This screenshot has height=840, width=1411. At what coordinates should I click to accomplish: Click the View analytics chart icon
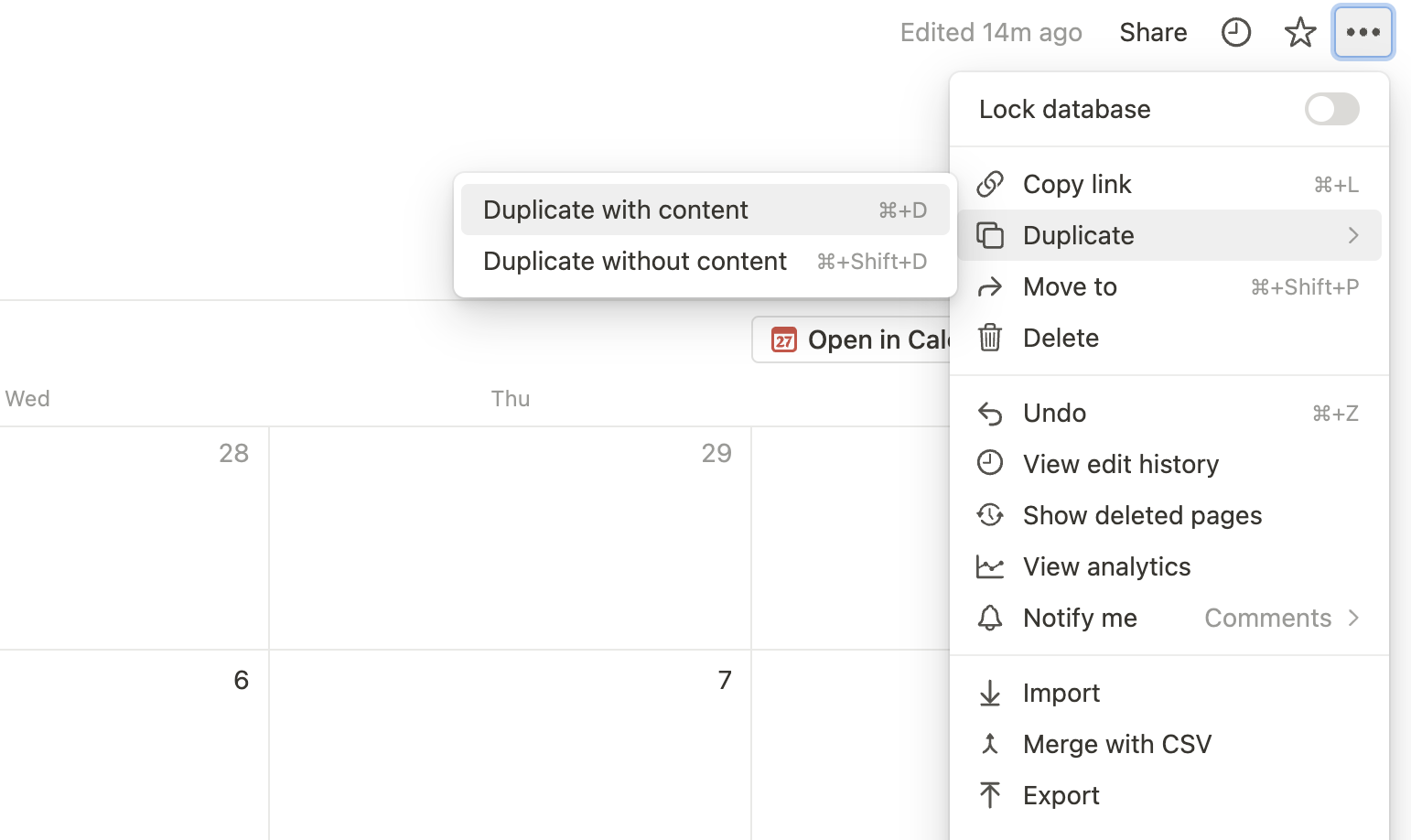tap(990, 566)
